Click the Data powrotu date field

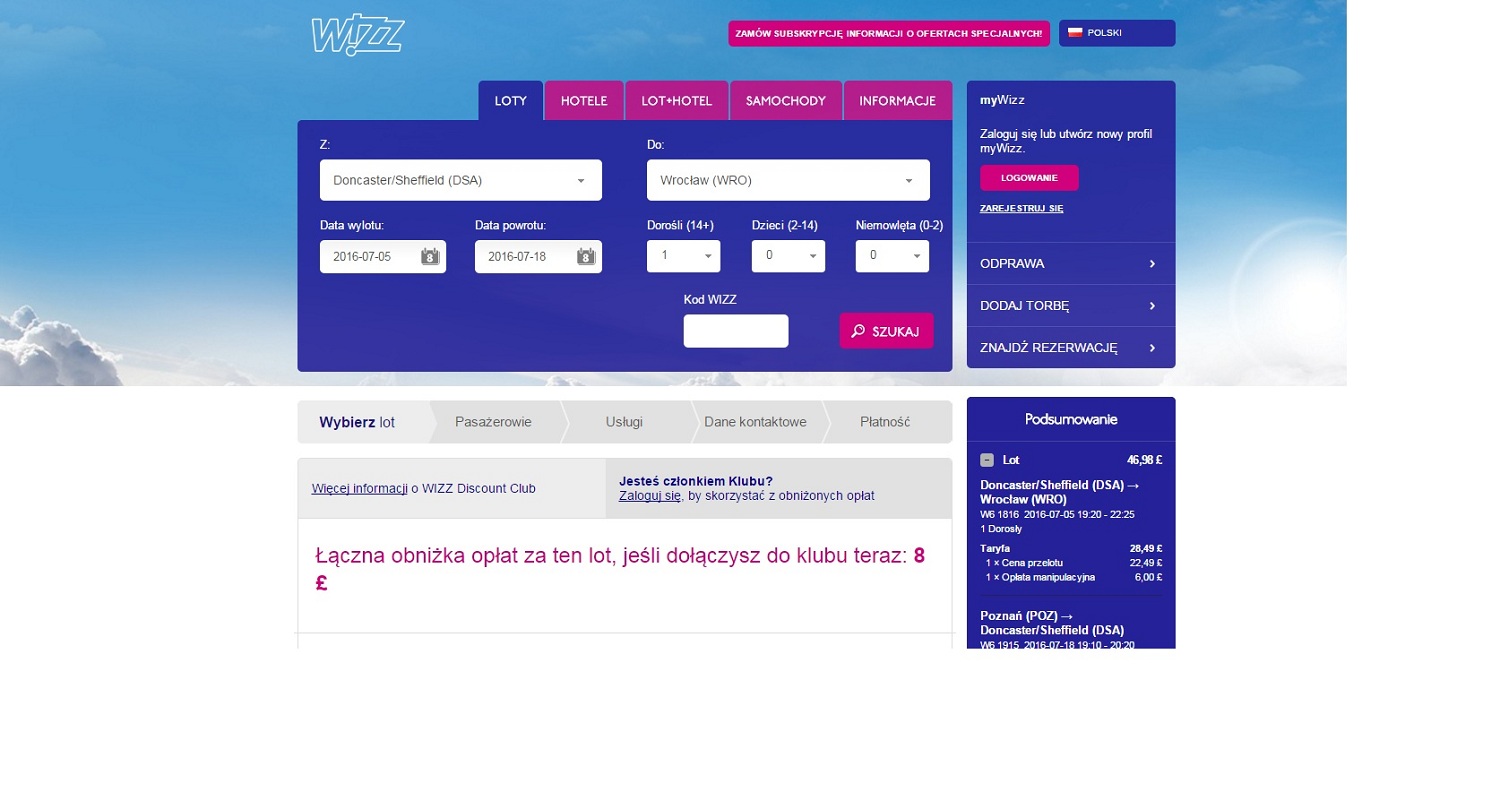point(538,256)
